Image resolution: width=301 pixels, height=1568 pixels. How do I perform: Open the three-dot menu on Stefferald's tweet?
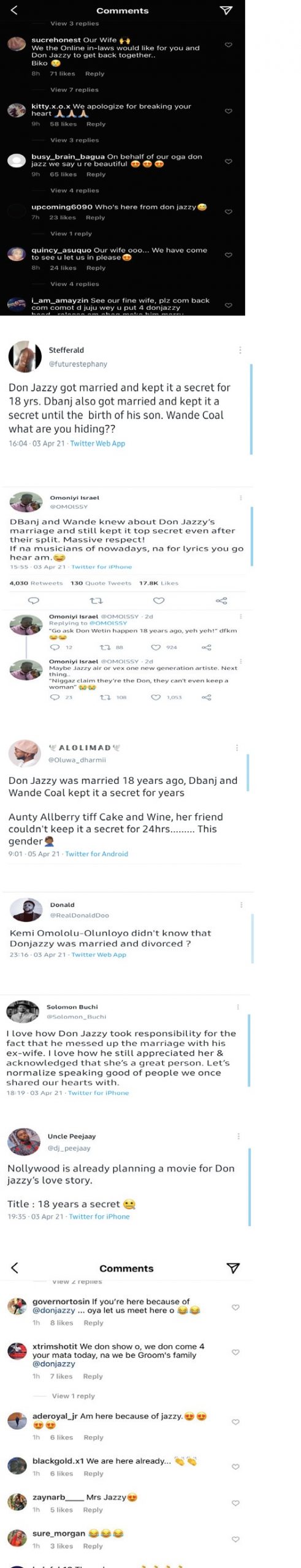(x=240, y=350)
